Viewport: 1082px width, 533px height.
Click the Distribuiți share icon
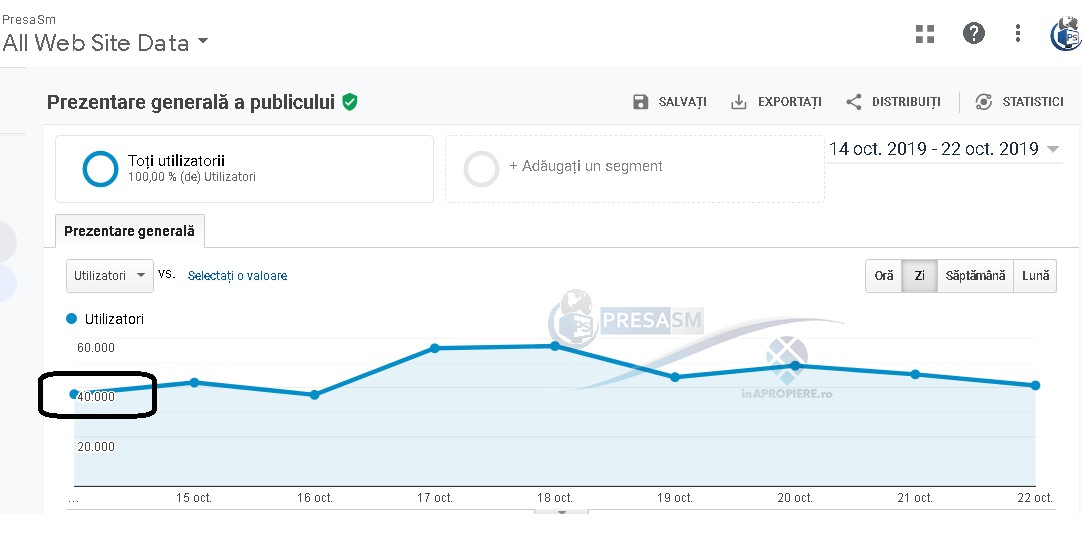click(x=854, y=102)
